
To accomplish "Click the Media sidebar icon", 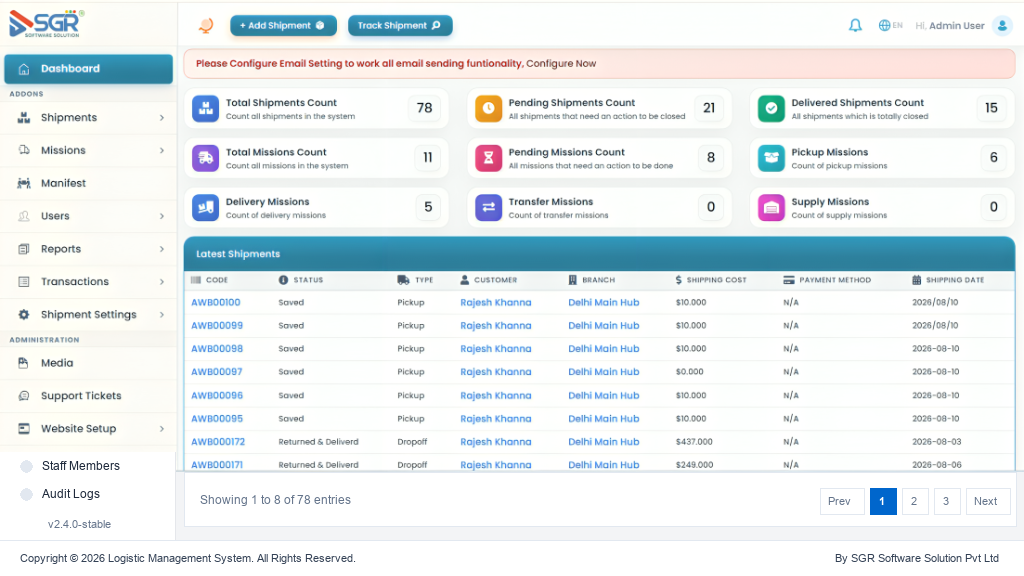I will [24, 363].
